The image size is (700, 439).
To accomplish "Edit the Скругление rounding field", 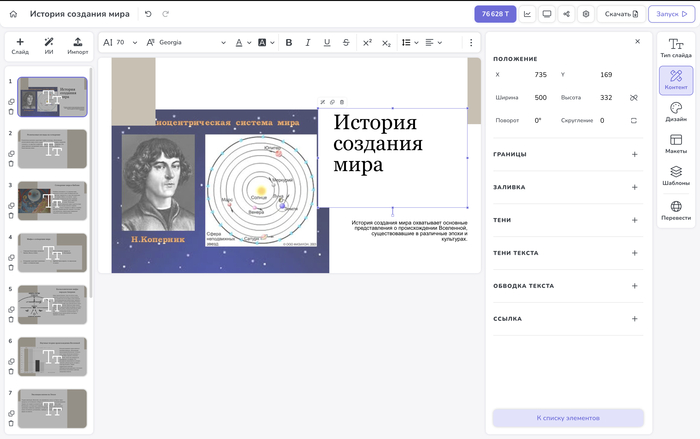I will click(602, 121).
